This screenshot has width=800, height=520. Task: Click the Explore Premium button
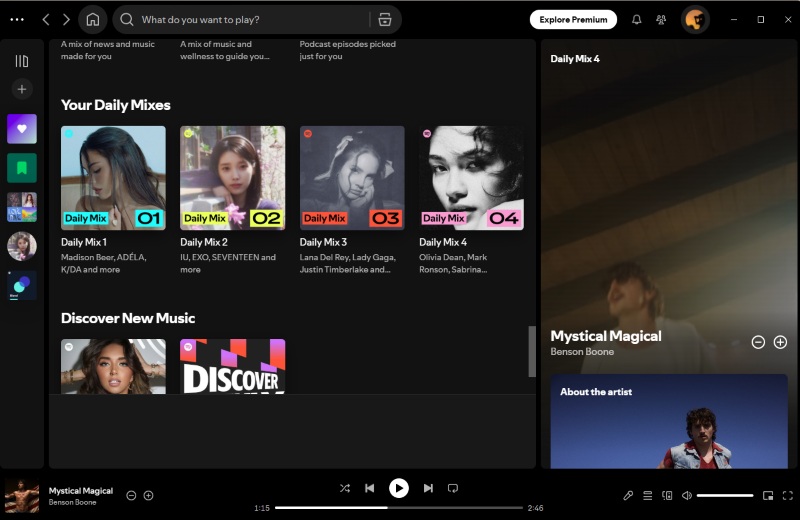(573, 19)
